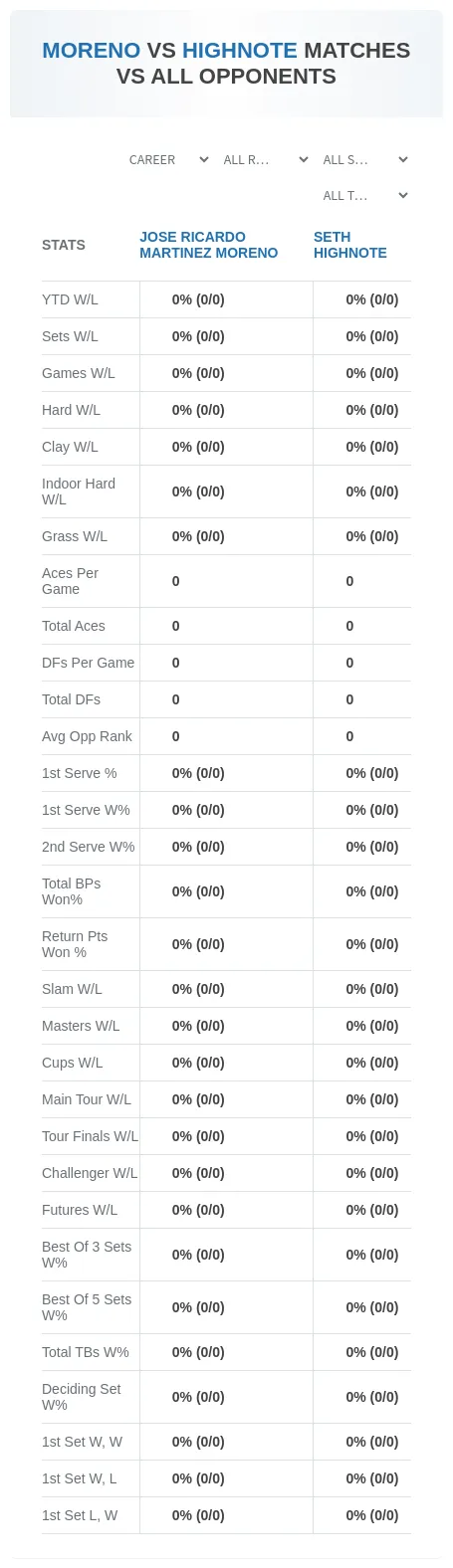Select the Aces Per Game row label

tap(70, 581)
